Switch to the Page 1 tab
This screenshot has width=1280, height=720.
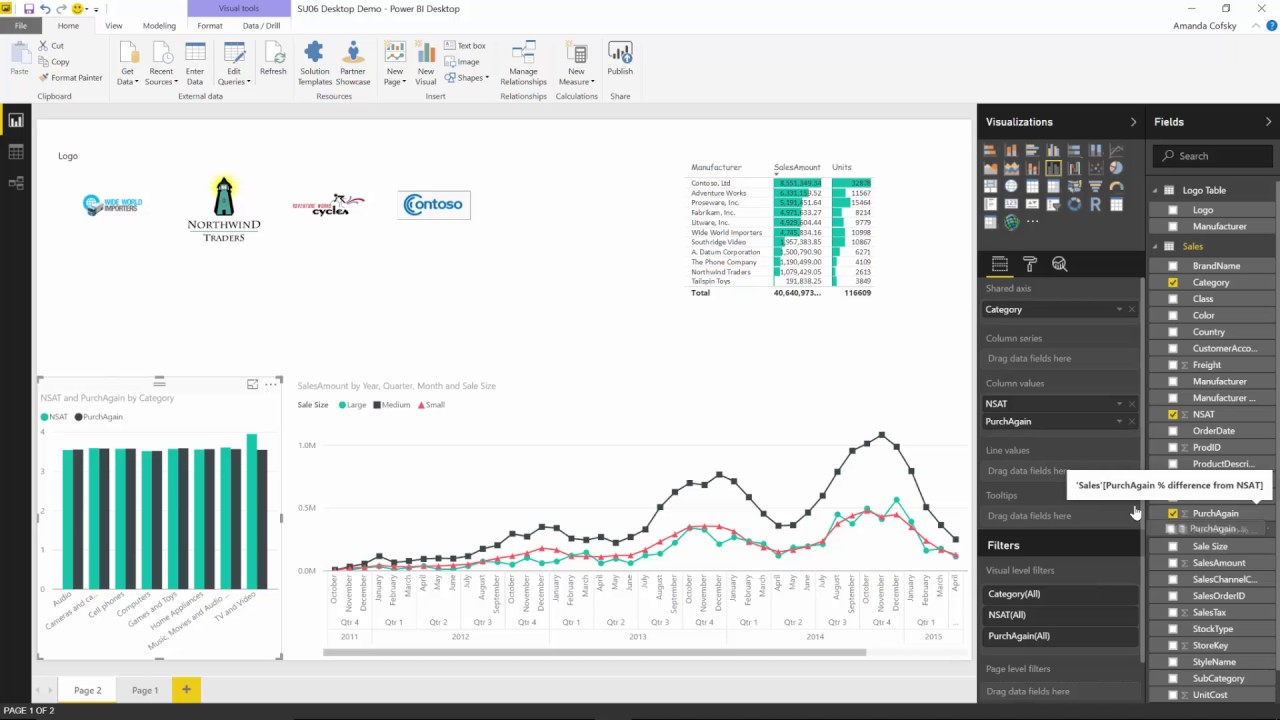(x=145, y=690)
